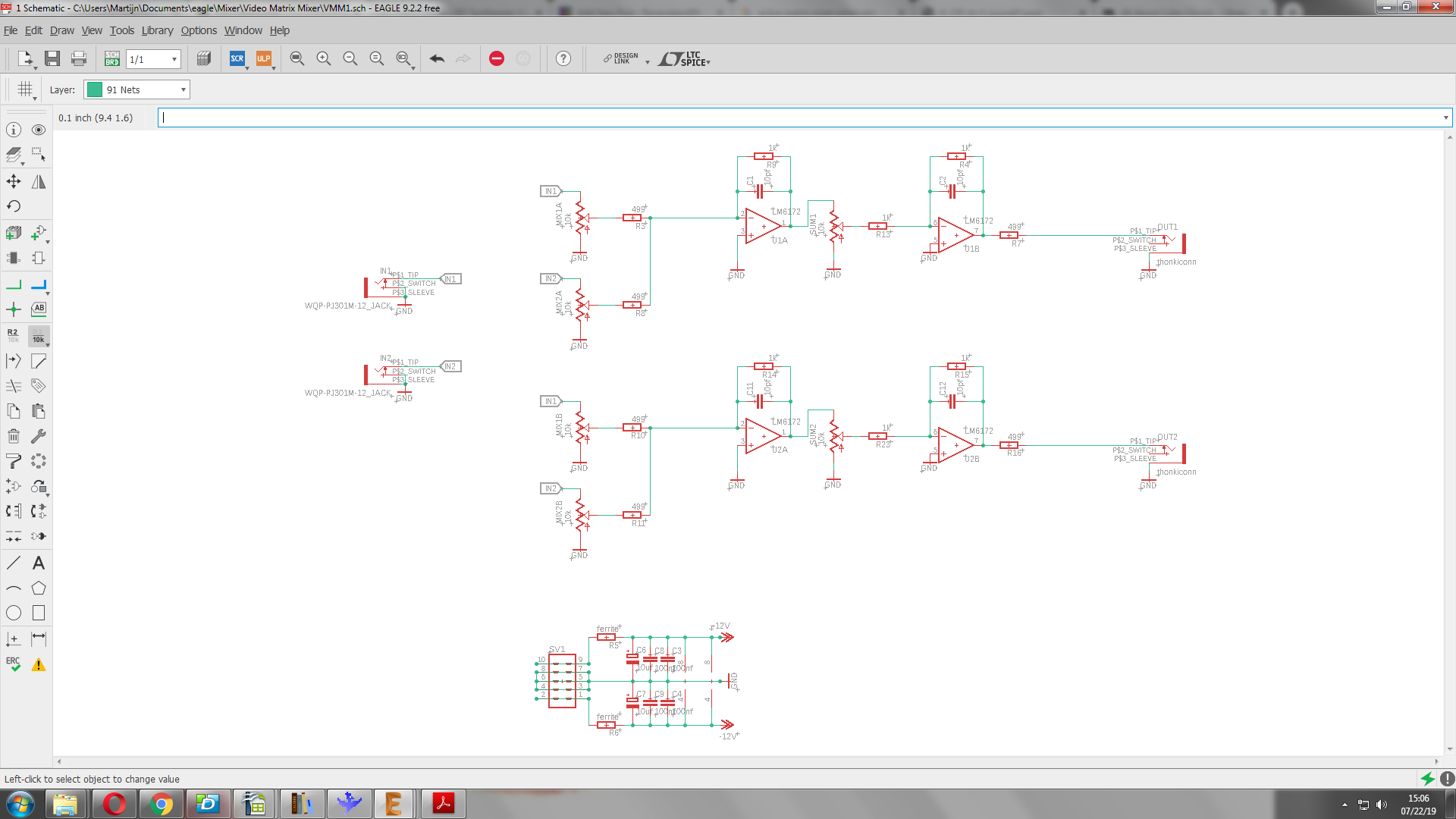Screen dimensions: 1456x819
Task: Select the Mirror tool
Action: (39, 181)
